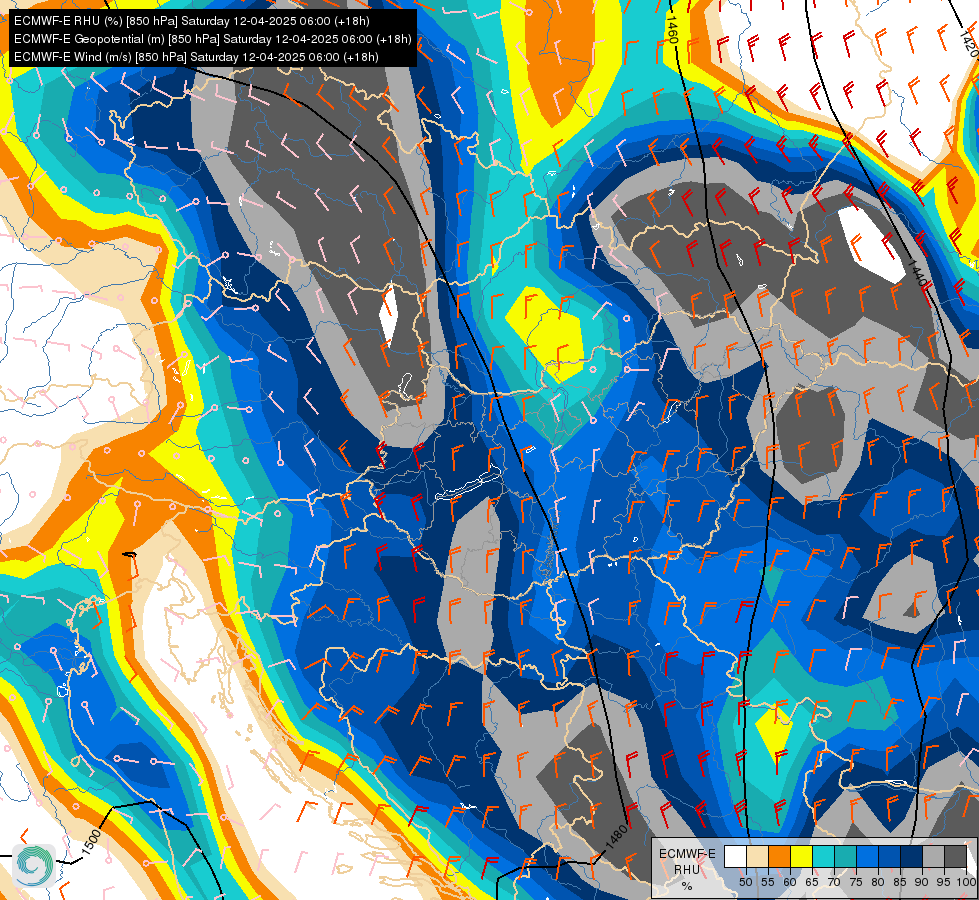Click the legend value 65

[x=812, y=882]
